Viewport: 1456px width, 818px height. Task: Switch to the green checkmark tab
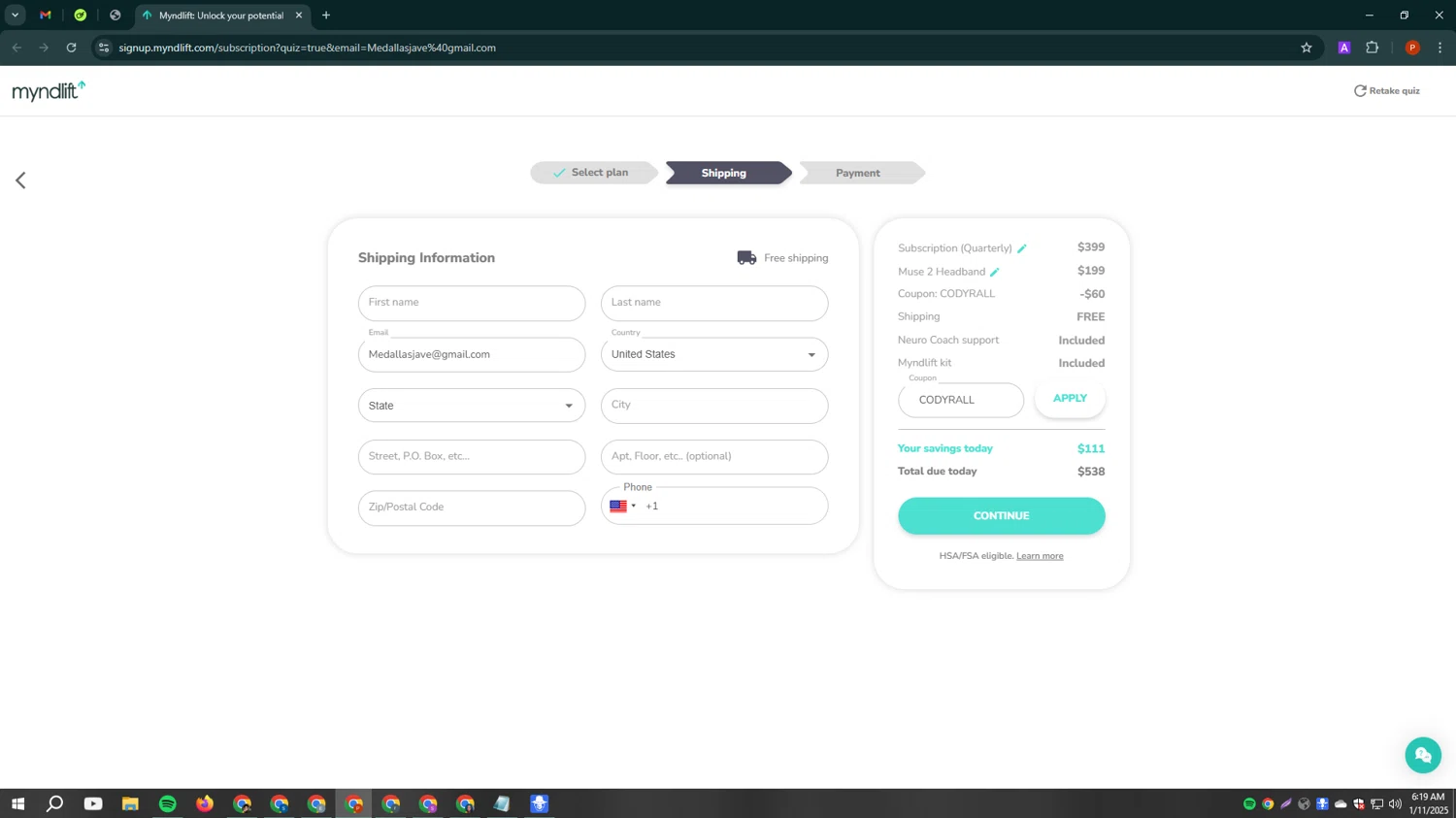[81, 16]
